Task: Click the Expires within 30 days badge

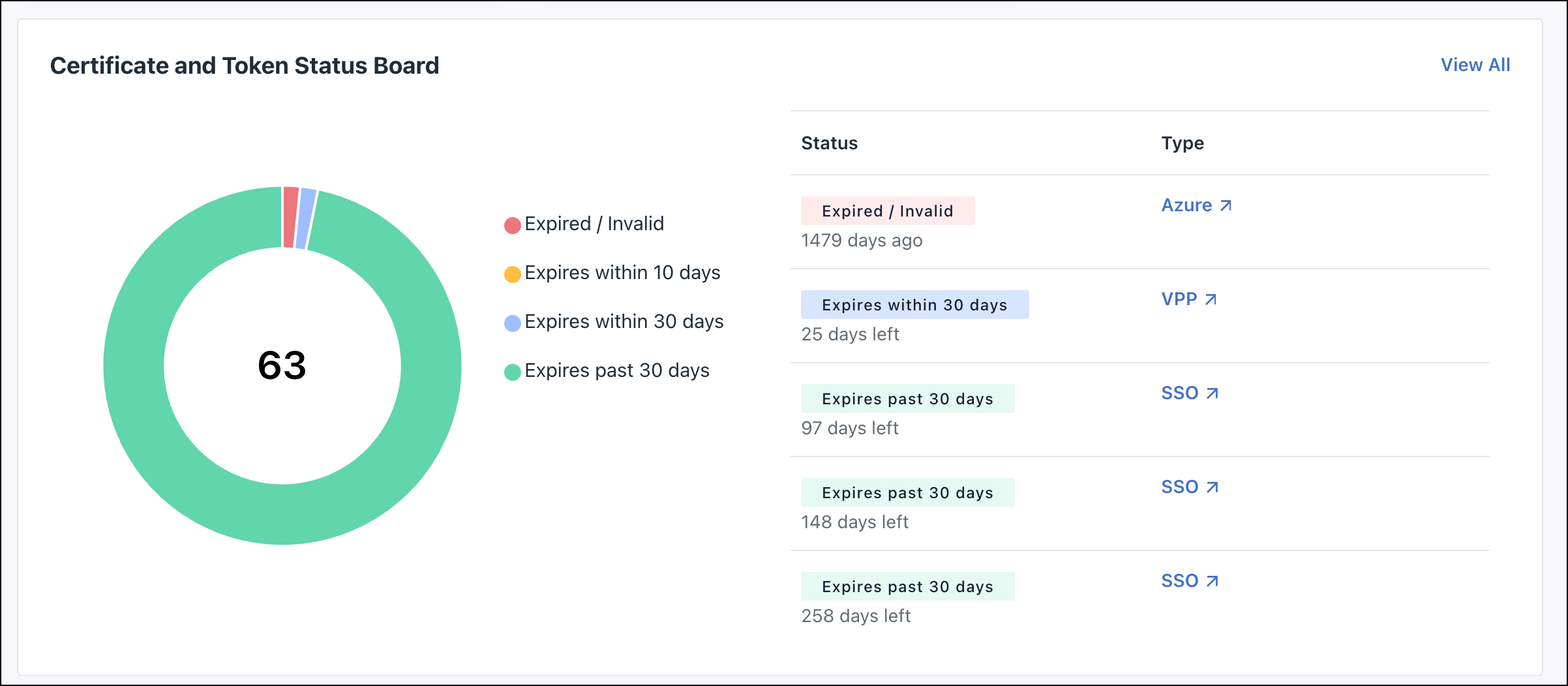Action: pos(914,305)
